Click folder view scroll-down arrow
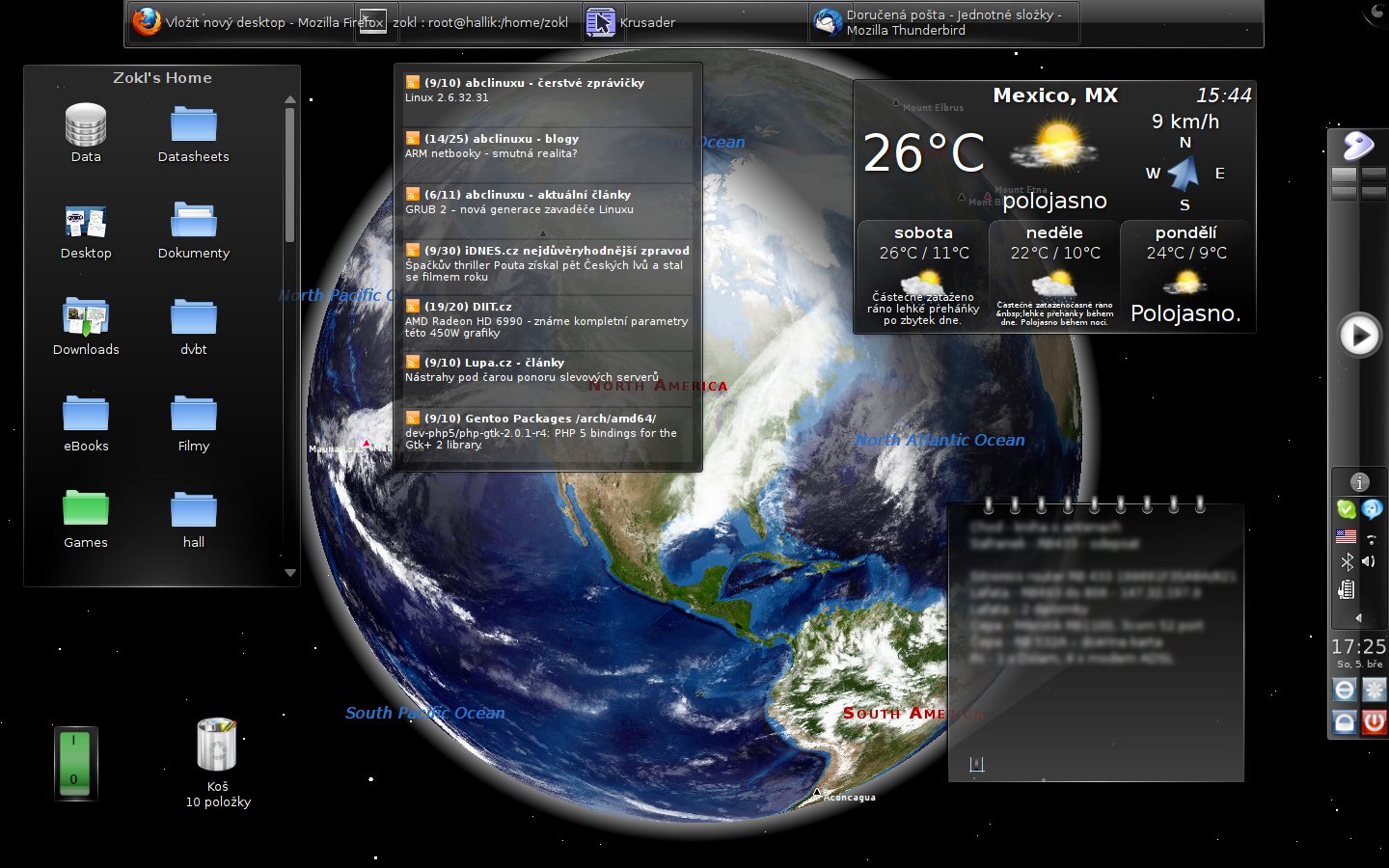The height and width of the screenshot is (868, 1389). [x=289, y=573]
